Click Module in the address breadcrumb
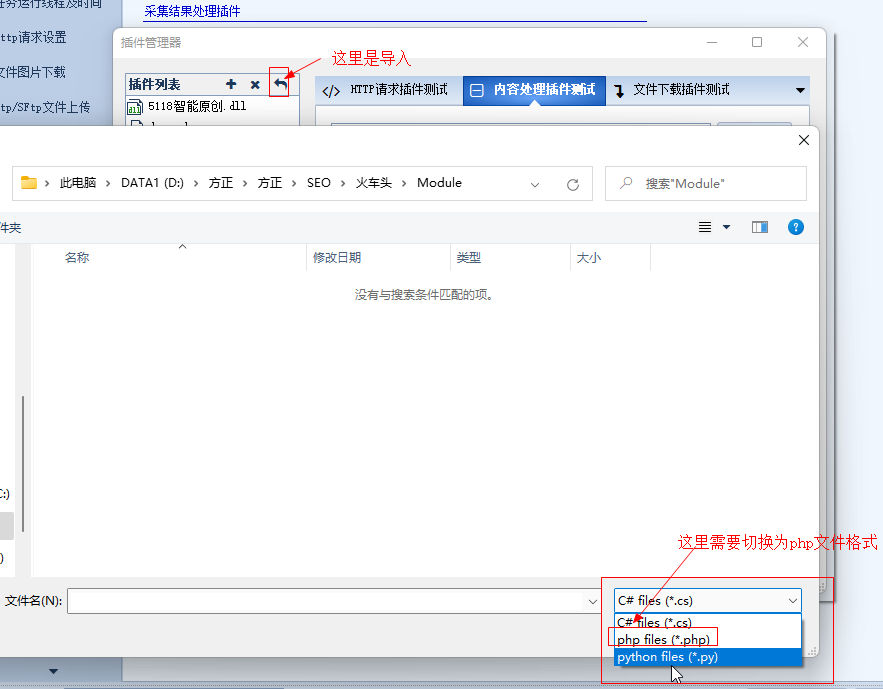The height and width of the screenshot is (689, 883). pos(439,183)
